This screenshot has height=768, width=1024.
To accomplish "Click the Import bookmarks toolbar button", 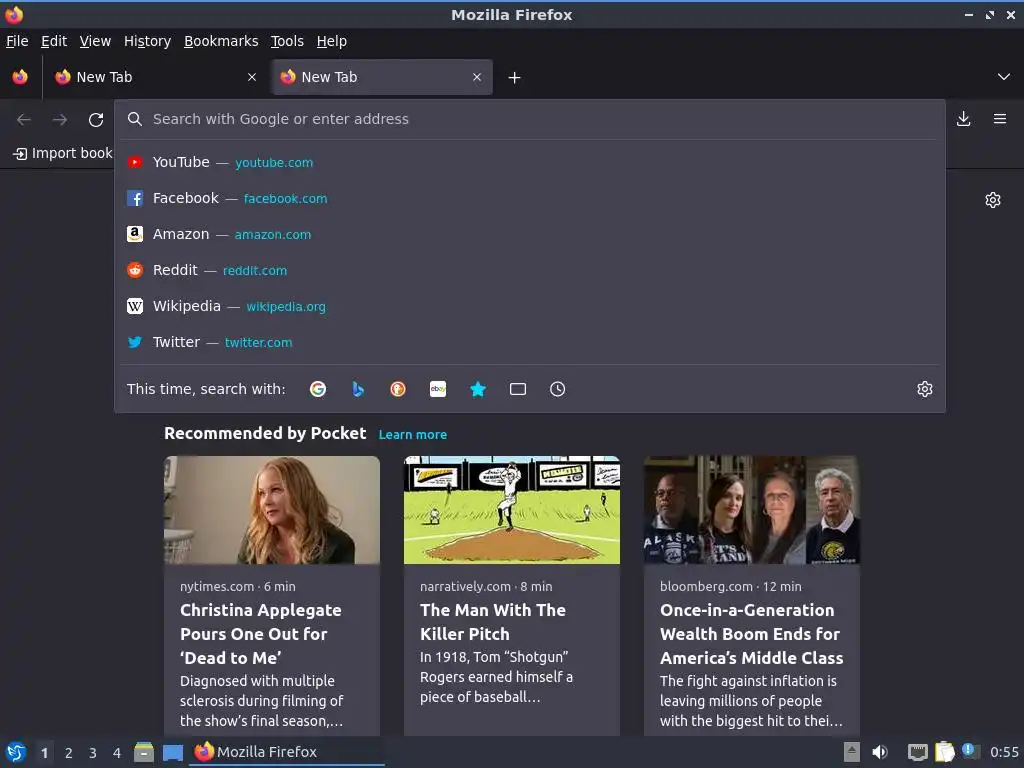I will click(63, 153).
